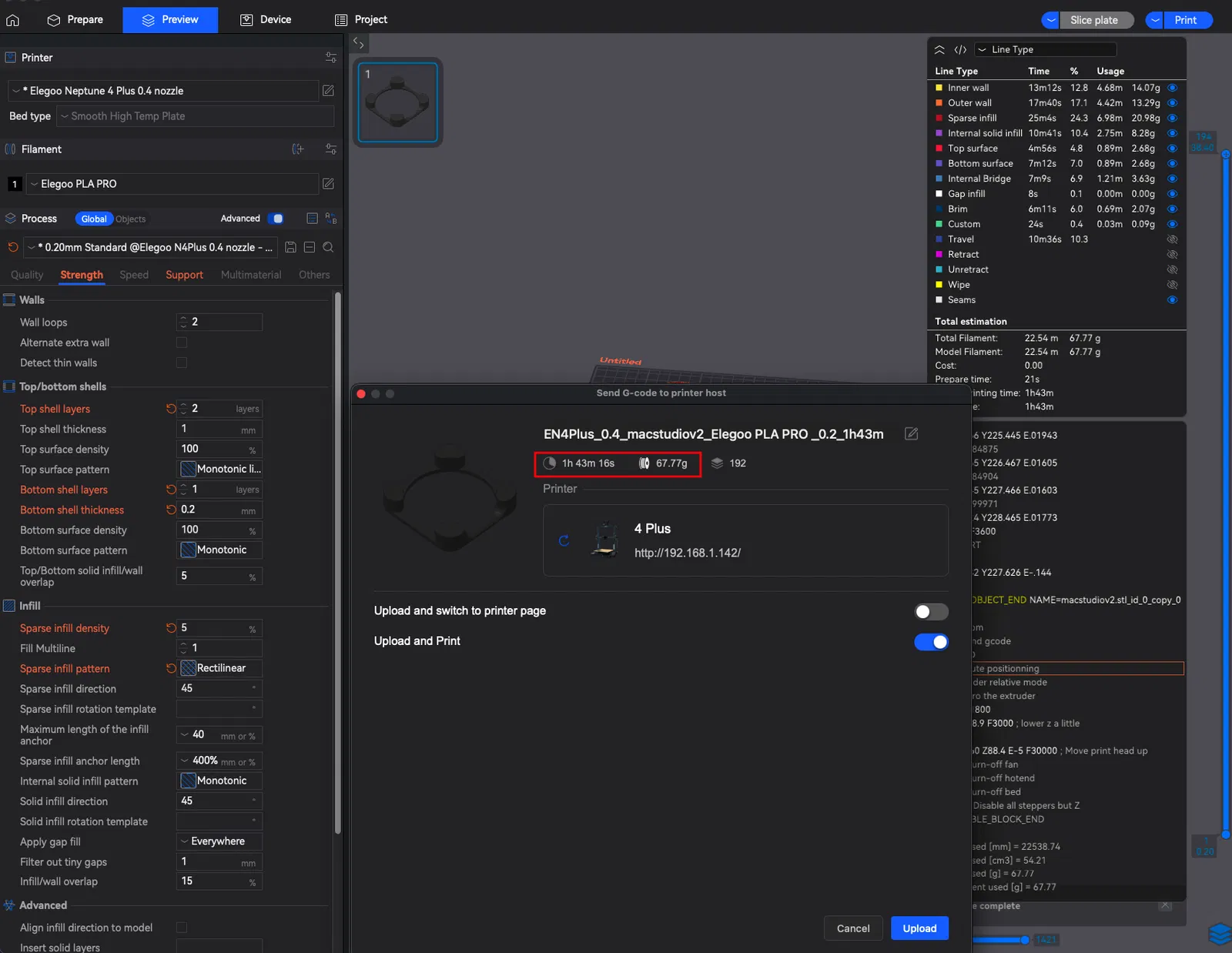Viewport: 1232px width, 953px height.
Task: Reset Sparse infill pattern to default
Action: click(x=171, y=668)
